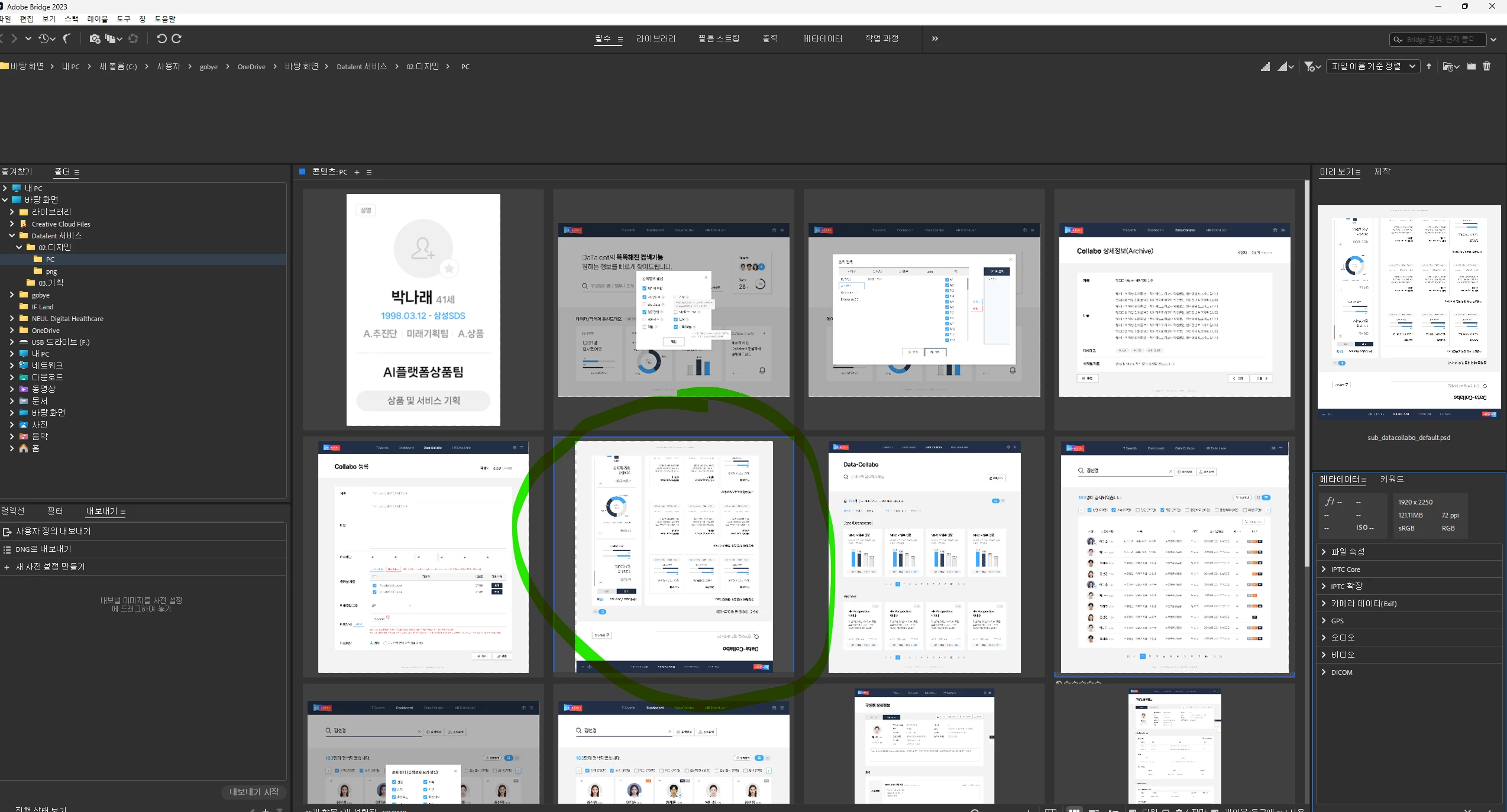Click 새 사전 설정 만들기
The height and width of the screenshot is (812, 1507).
(x=50, y=567)
